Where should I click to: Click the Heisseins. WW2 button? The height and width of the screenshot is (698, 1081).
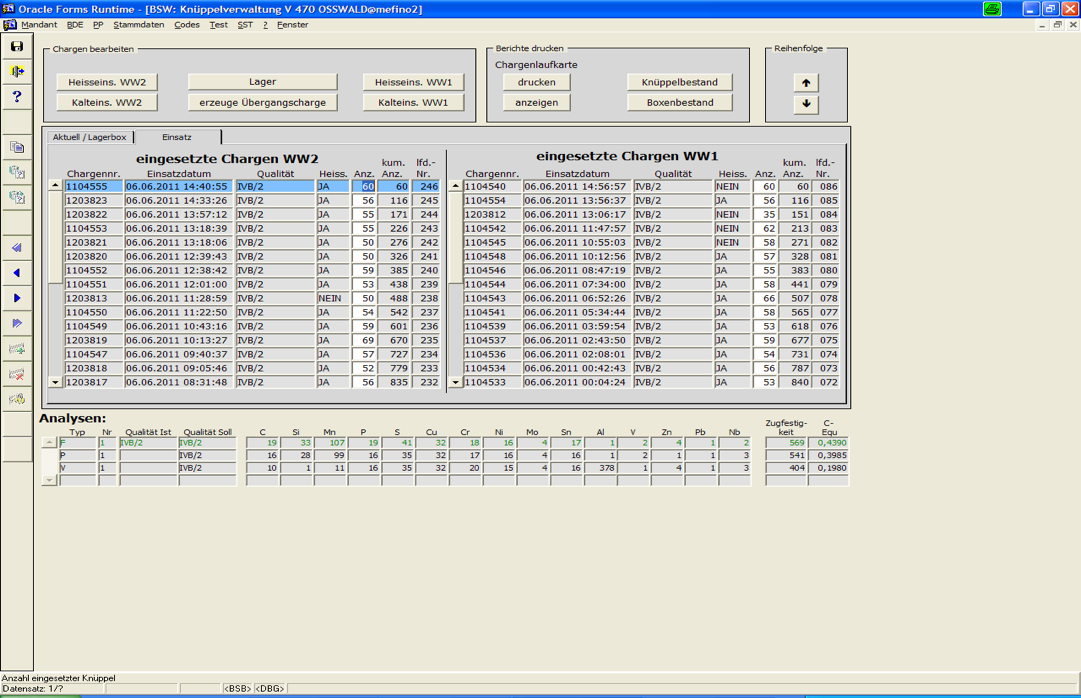(107, 82)
